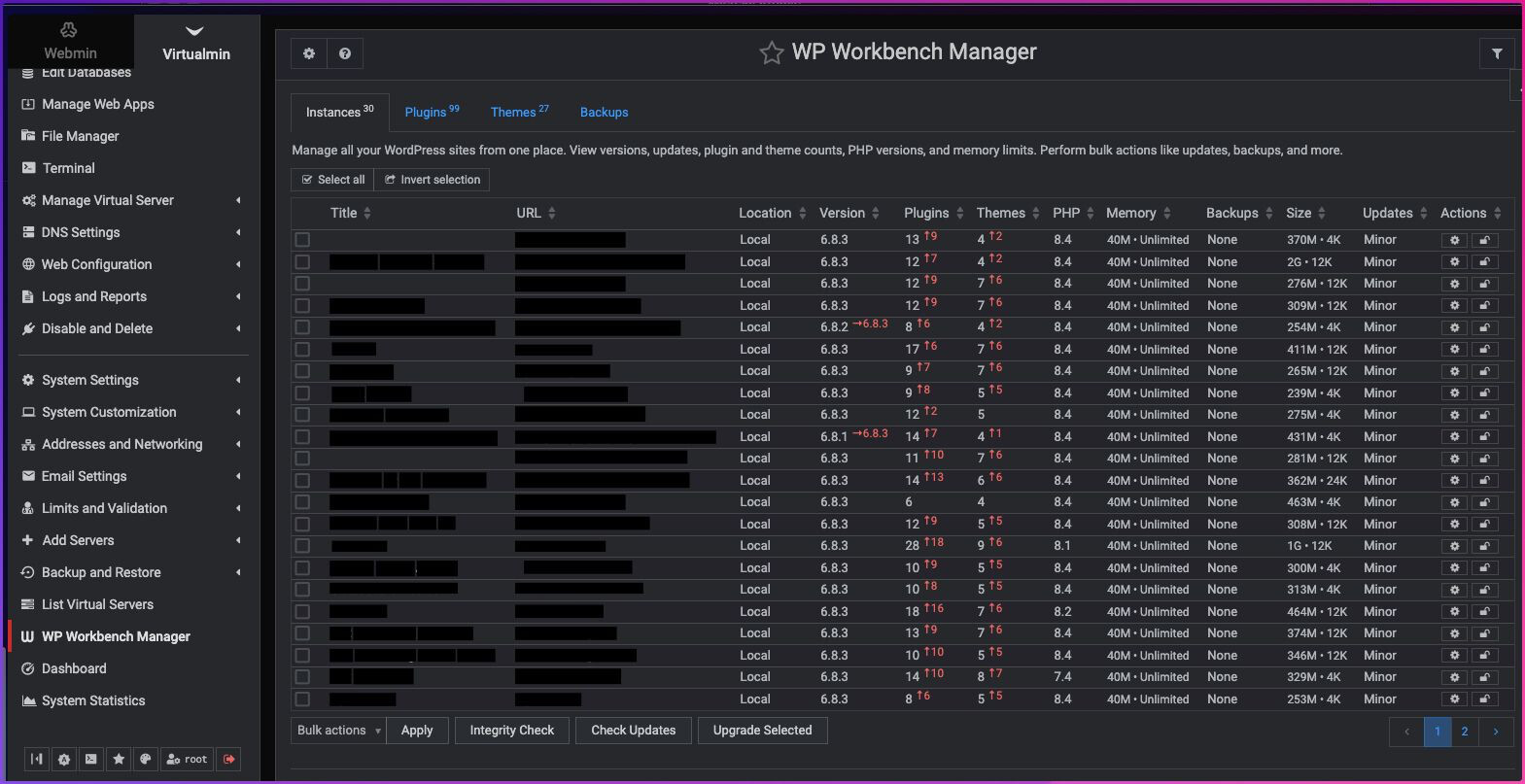The width and height of the screenshot is (1525, 784).
Task: Click the Integrity Check button
Action: tap(511, 731)
